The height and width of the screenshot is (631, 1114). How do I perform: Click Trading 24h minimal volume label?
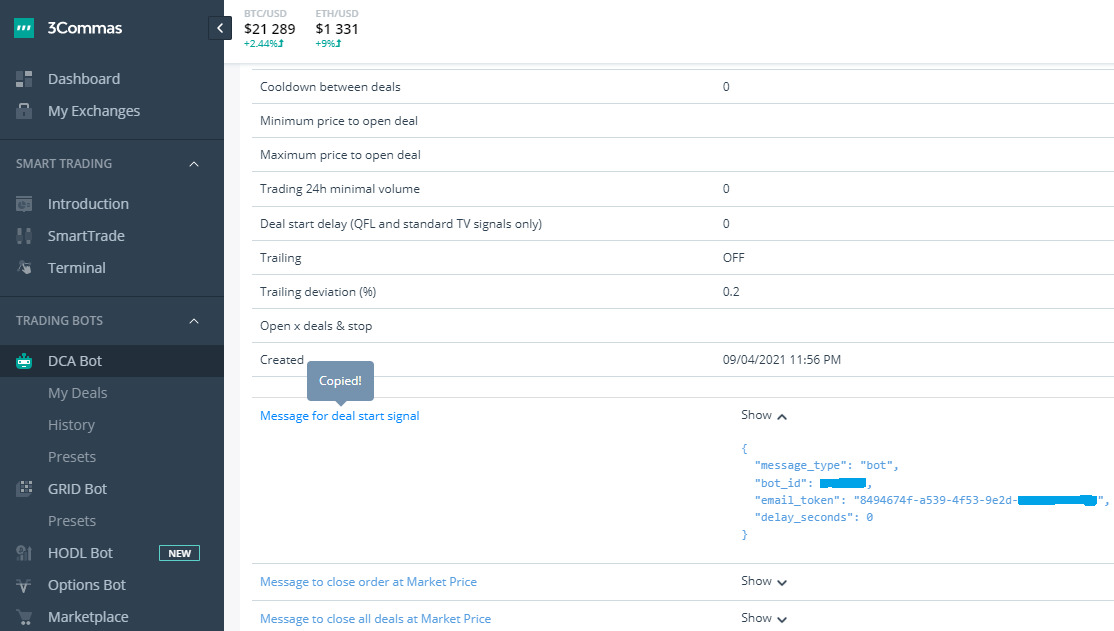(x=340, y=189)
